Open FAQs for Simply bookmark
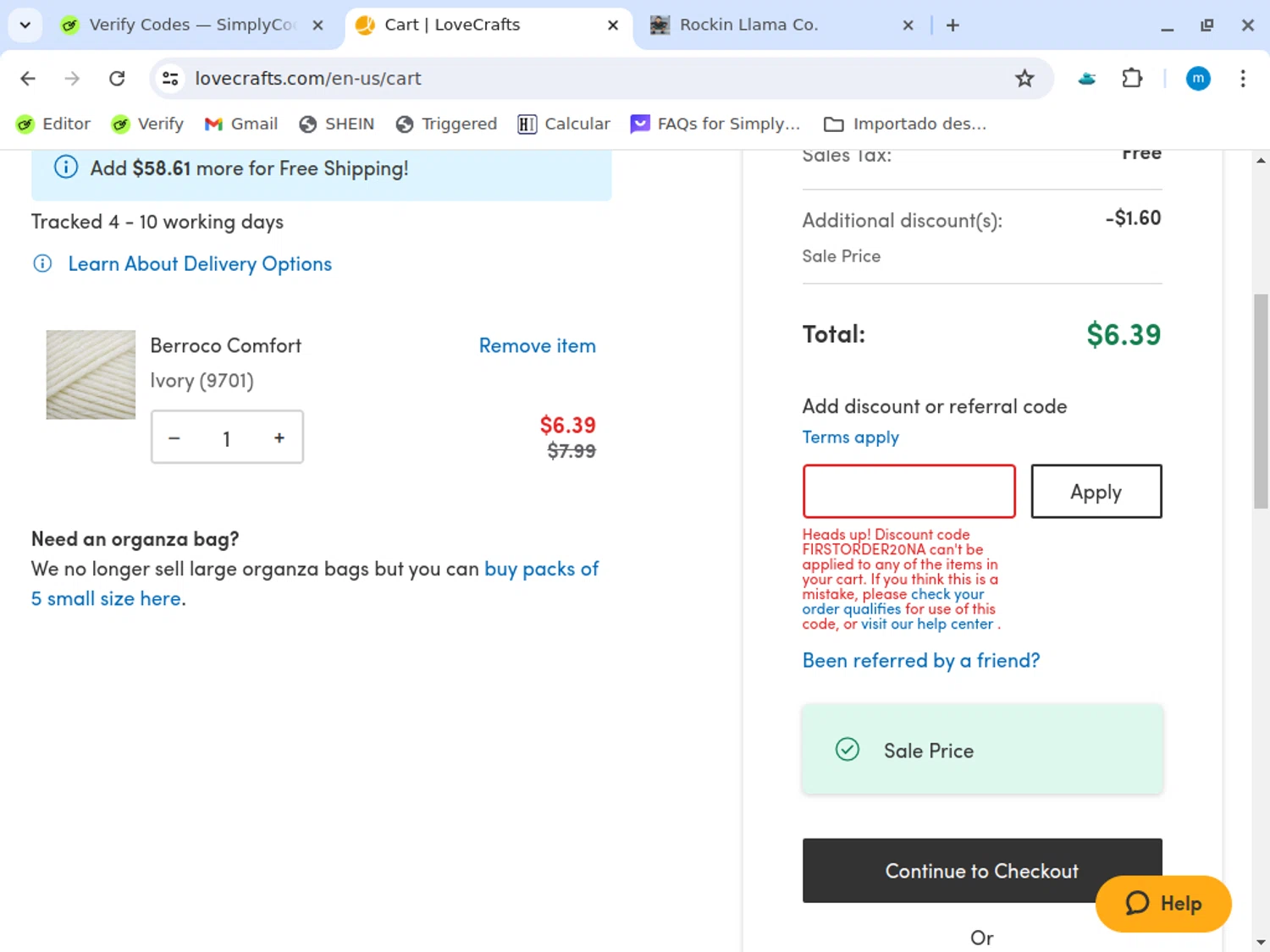The height and width of the screenshot is (952, 1270). pos(715,124)
